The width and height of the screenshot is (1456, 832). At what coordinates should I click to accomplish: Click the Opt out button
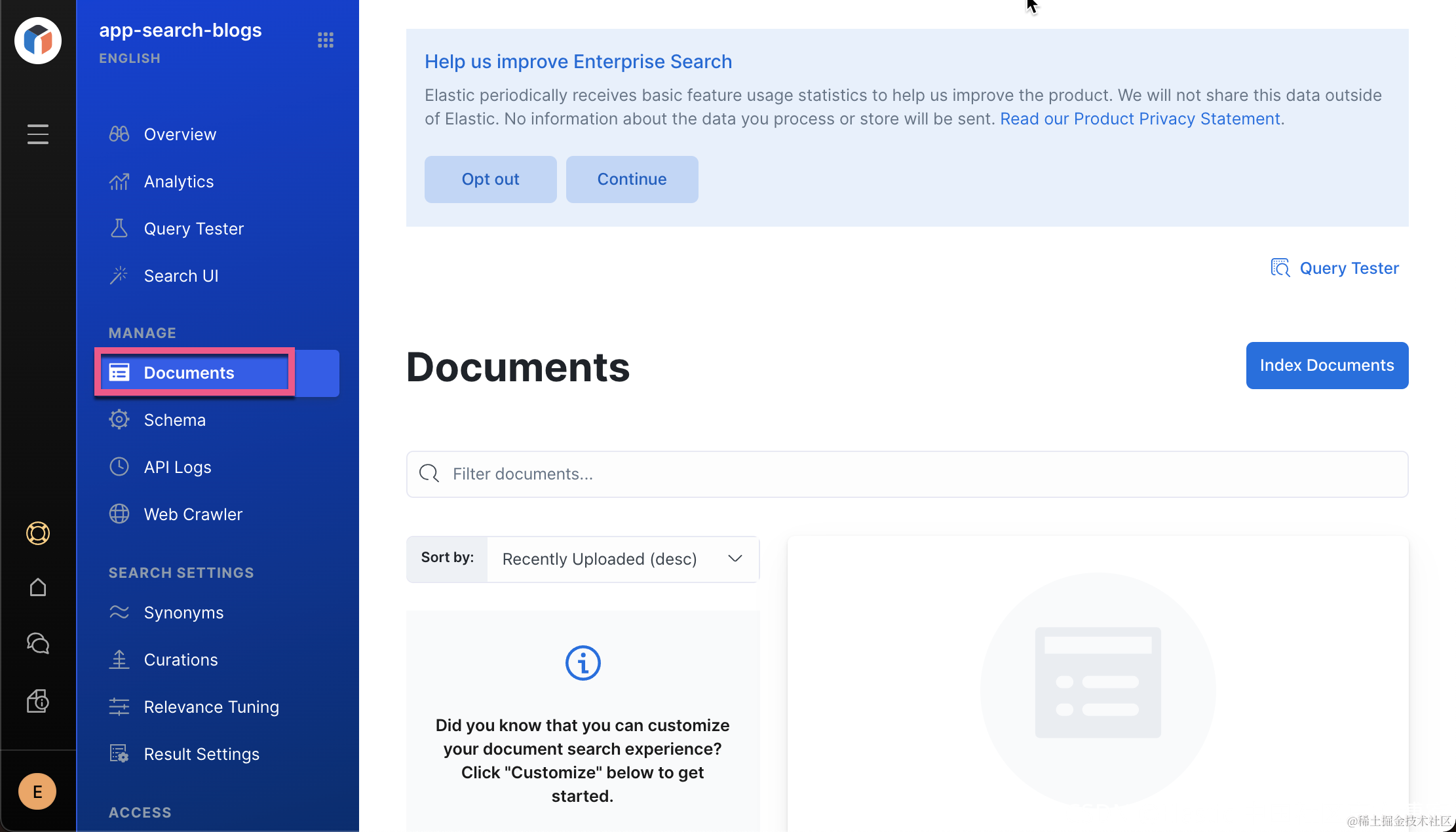(490, 180)
